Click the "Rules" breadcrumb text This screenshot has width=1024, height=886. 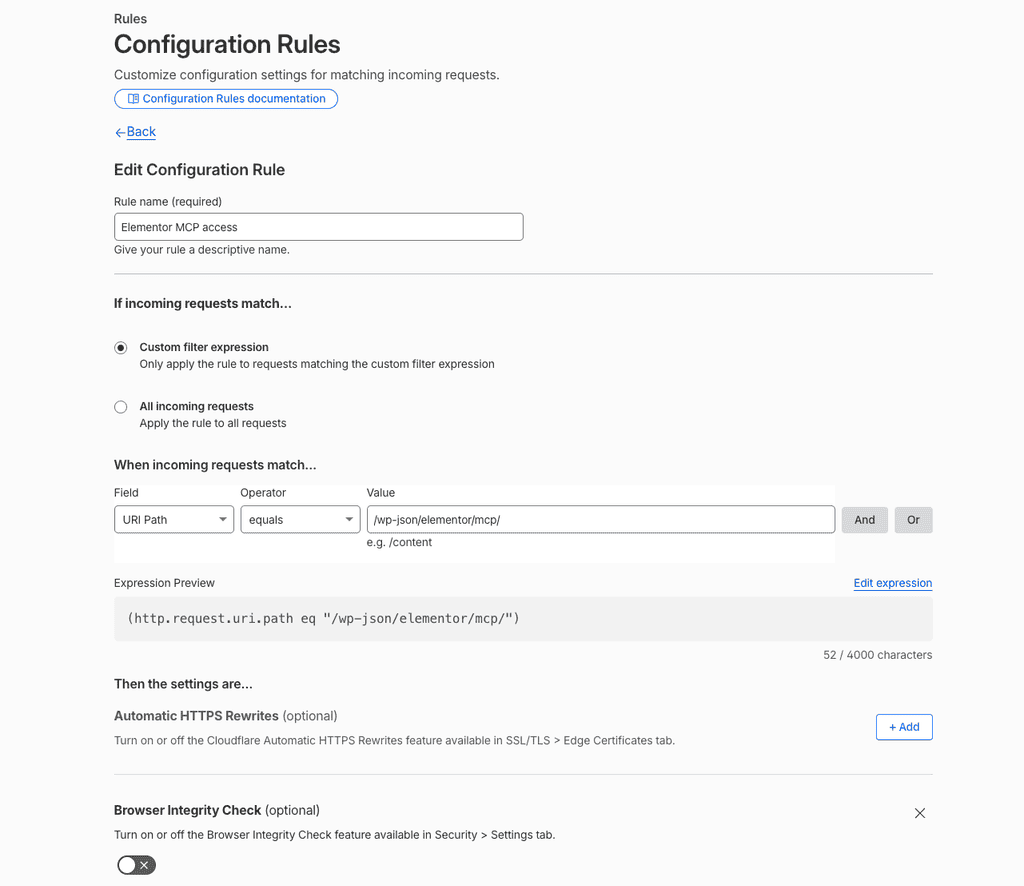131,19
